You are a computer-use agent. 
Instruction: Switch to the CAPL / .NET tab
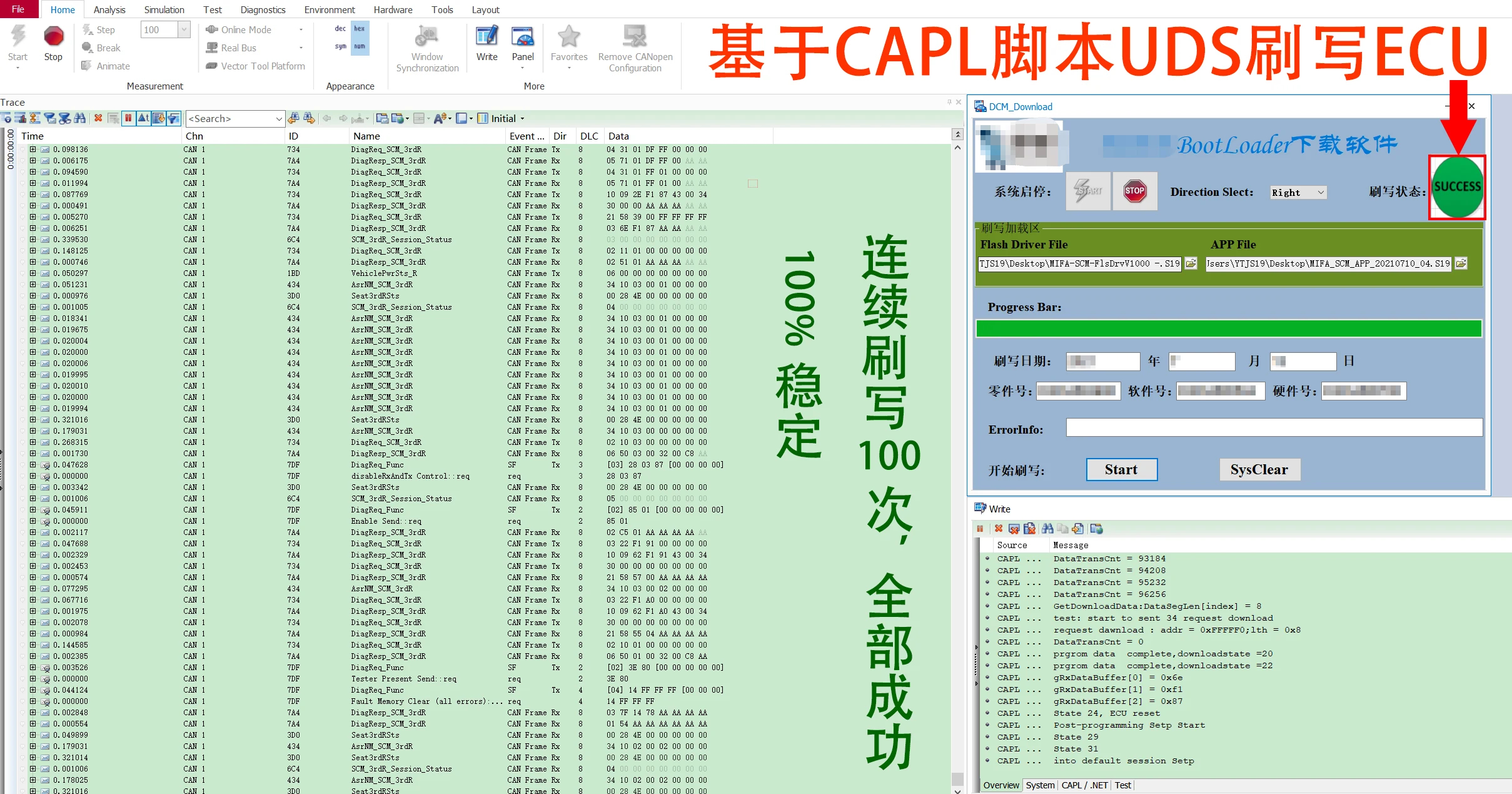(1084, 785)
